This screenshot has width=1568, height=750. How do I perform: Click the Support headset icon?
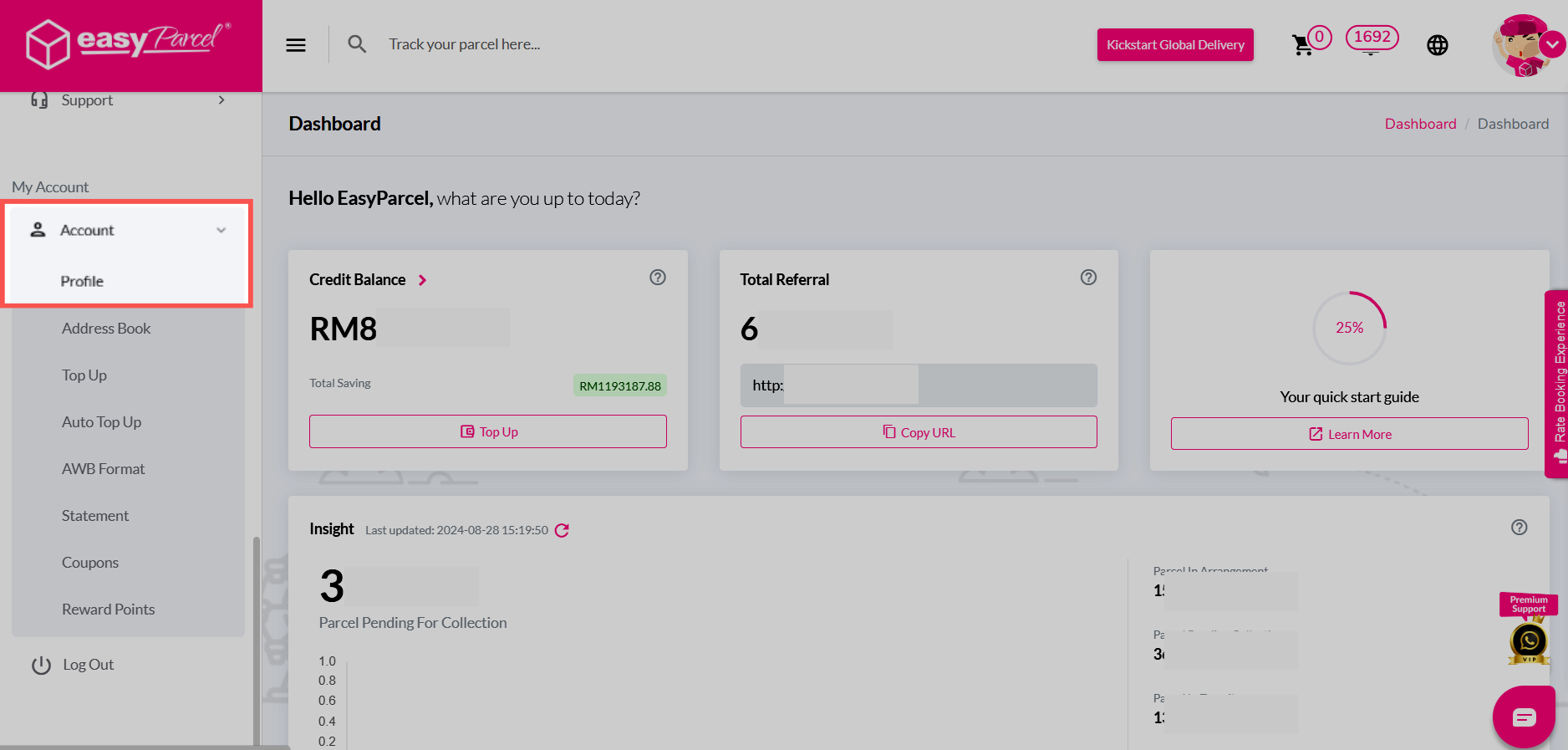click(39, 99)
